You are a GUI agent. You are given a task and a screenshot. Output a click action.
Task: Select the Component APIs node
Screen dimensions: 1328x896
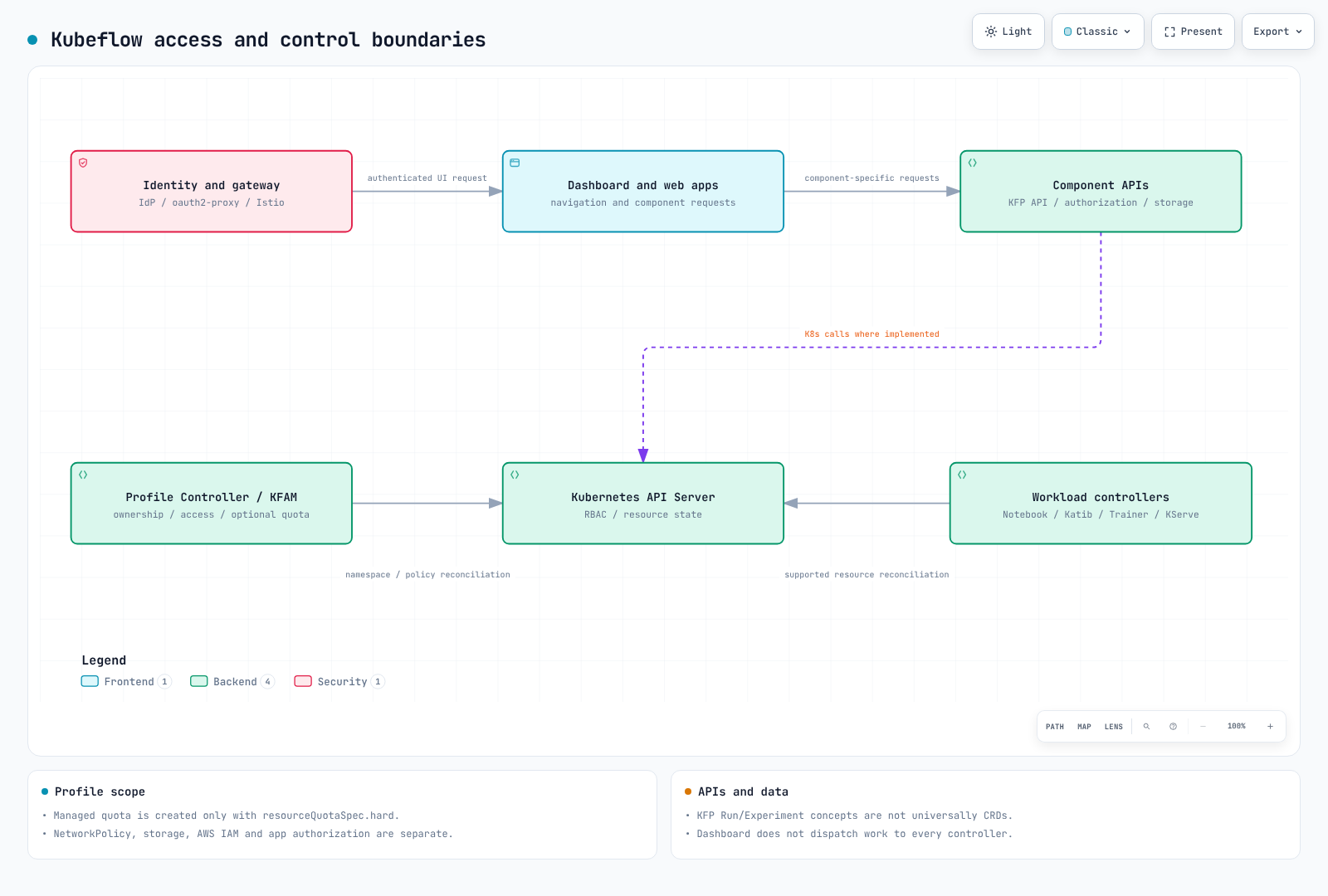1101,192
